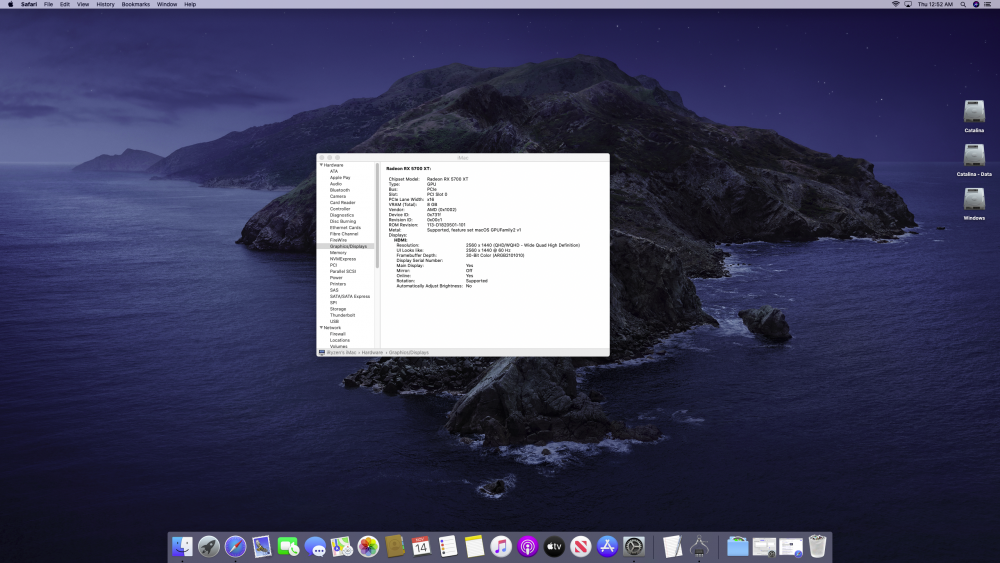Select Graphics/Displays in sidebar
The height and width of the screenshot is (563, 1000).
[348, 246]
